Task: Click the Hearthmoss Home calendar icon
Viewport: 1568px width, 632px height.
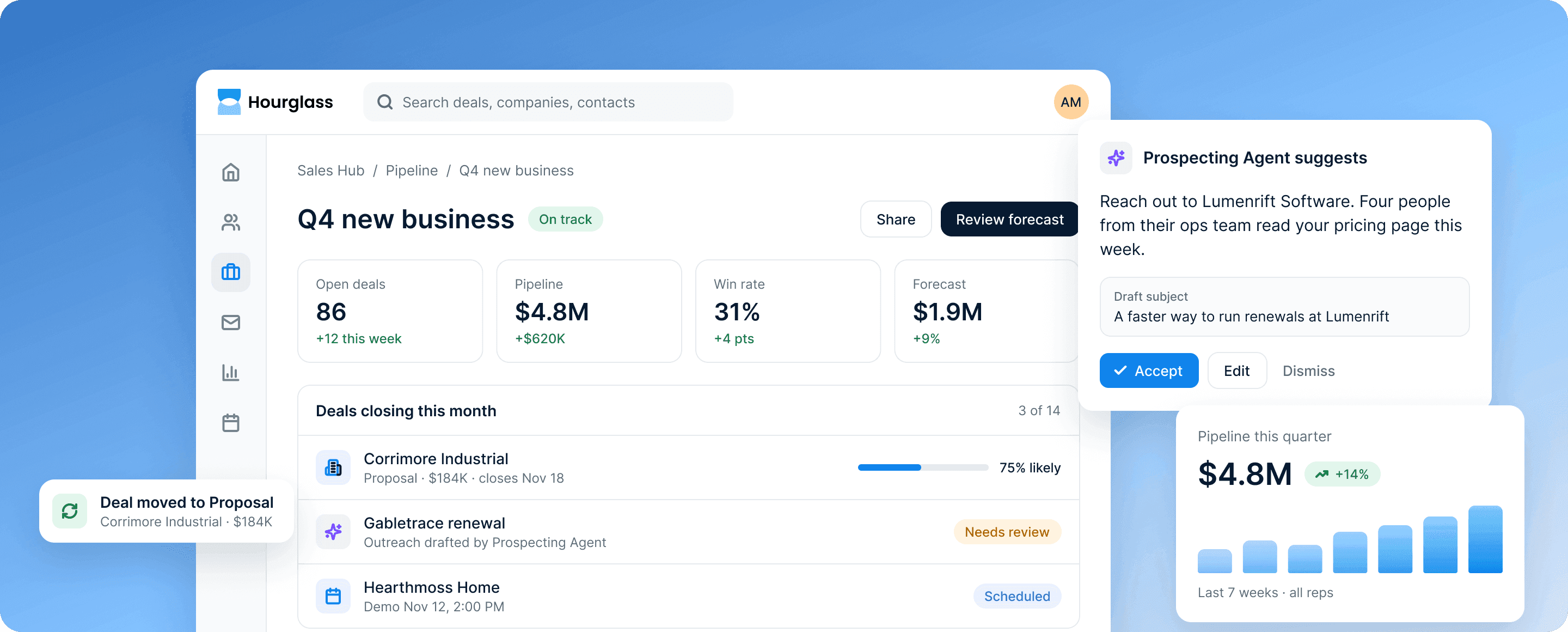Action: [333, 596]
